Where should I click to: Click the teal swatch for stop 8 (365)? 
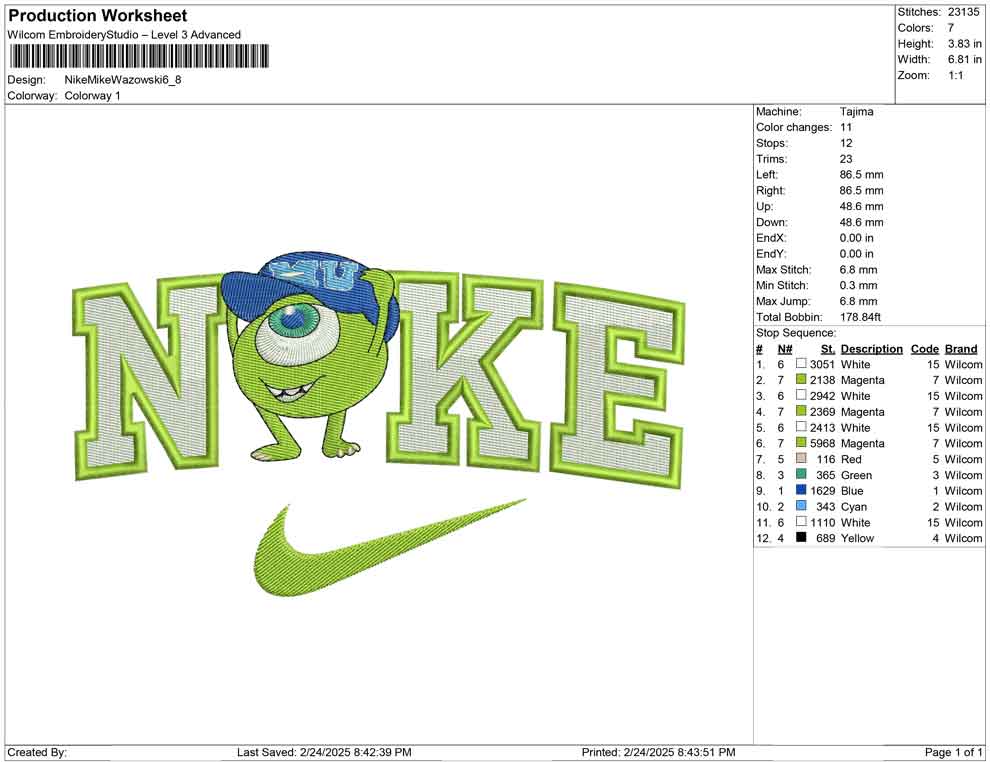tap(801, 474)
